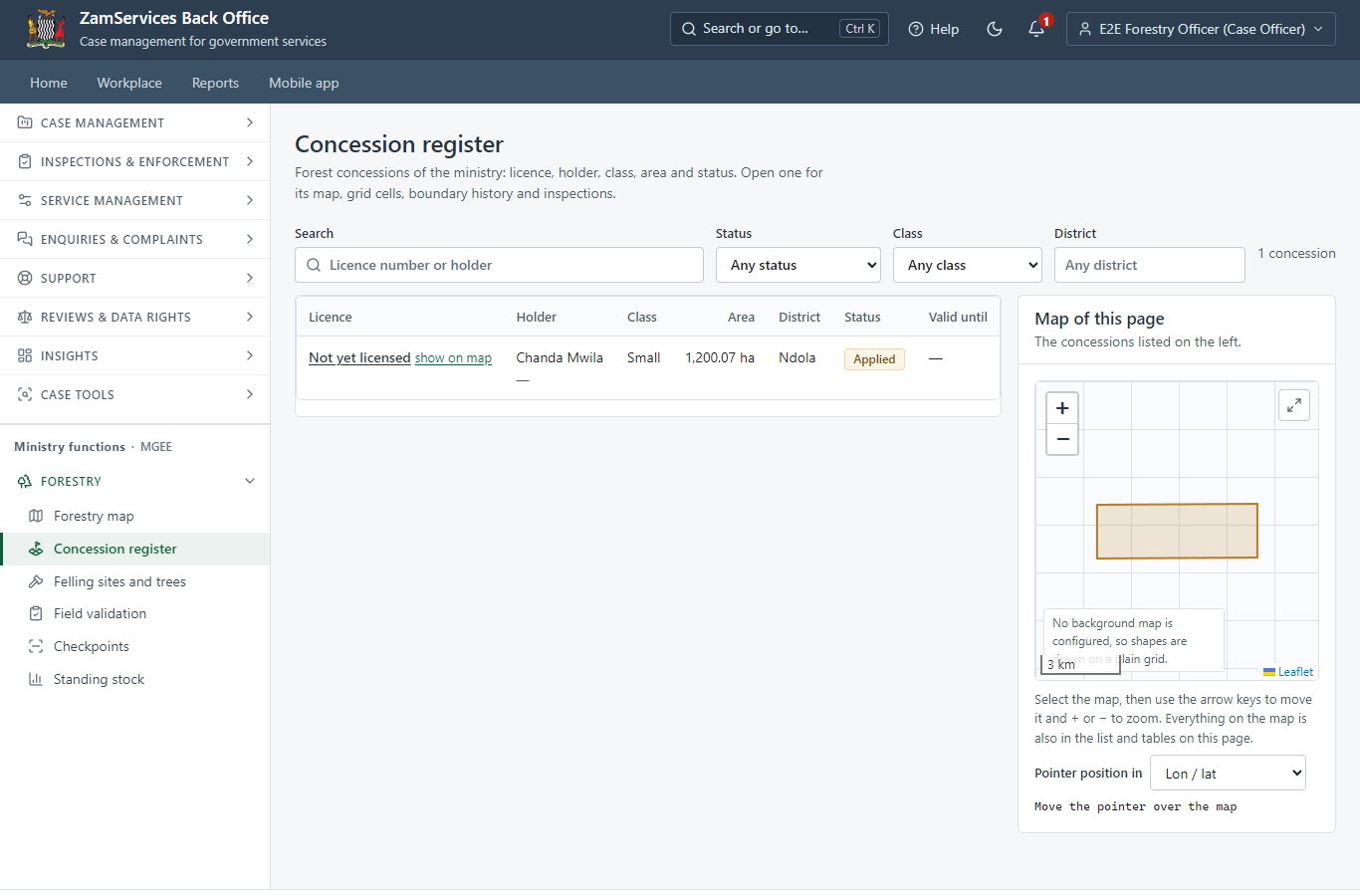This screenshot has height=896, width=1360.
Task: Open the Workplace tab
Action: coord(129,83)
